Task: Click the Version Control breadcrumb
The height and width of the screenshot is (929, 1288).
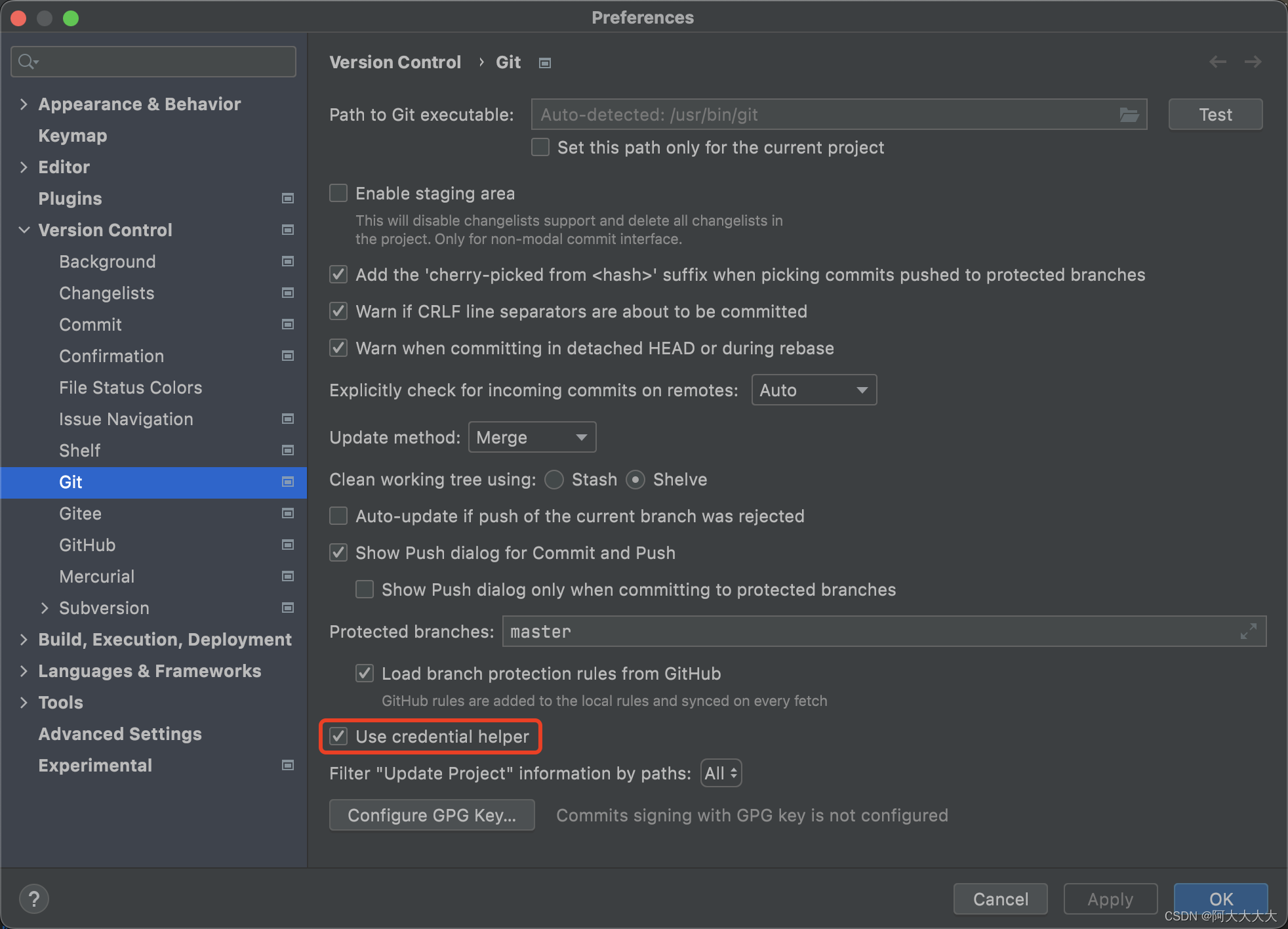Action: tap(395, 62)
